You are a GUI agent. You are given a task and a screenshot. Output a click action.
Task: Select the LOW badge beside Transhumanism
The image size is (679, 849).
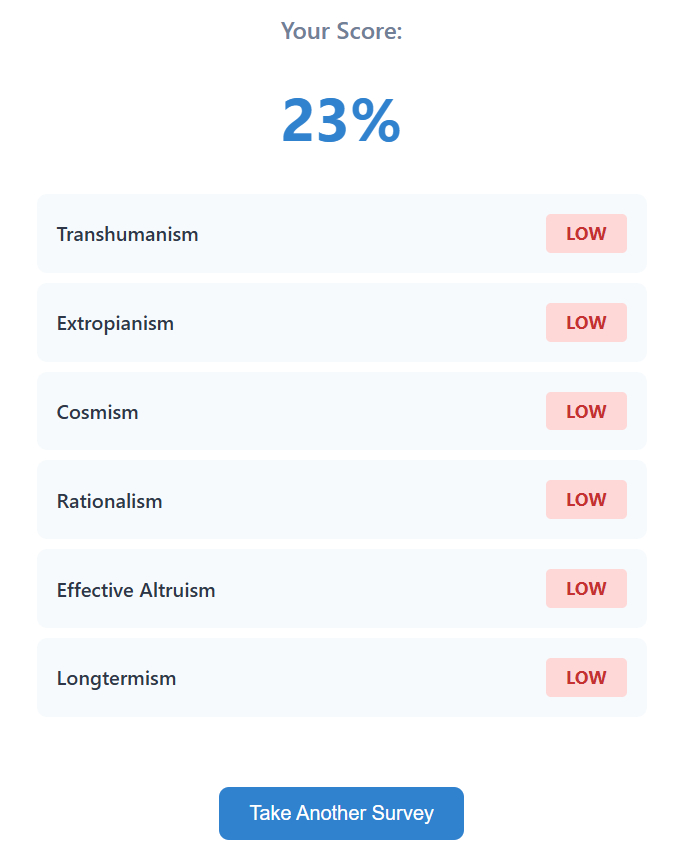[x=586, y=234]
